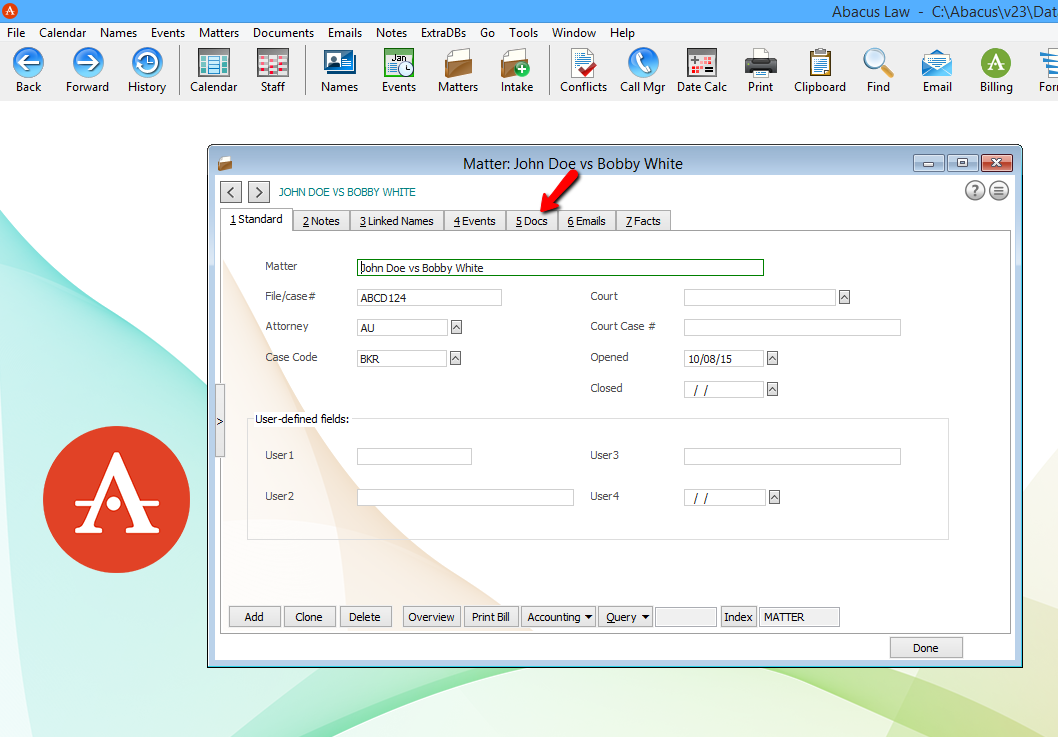Open the Names toolbar icon
1058x737 pixels.
[339, 63]
